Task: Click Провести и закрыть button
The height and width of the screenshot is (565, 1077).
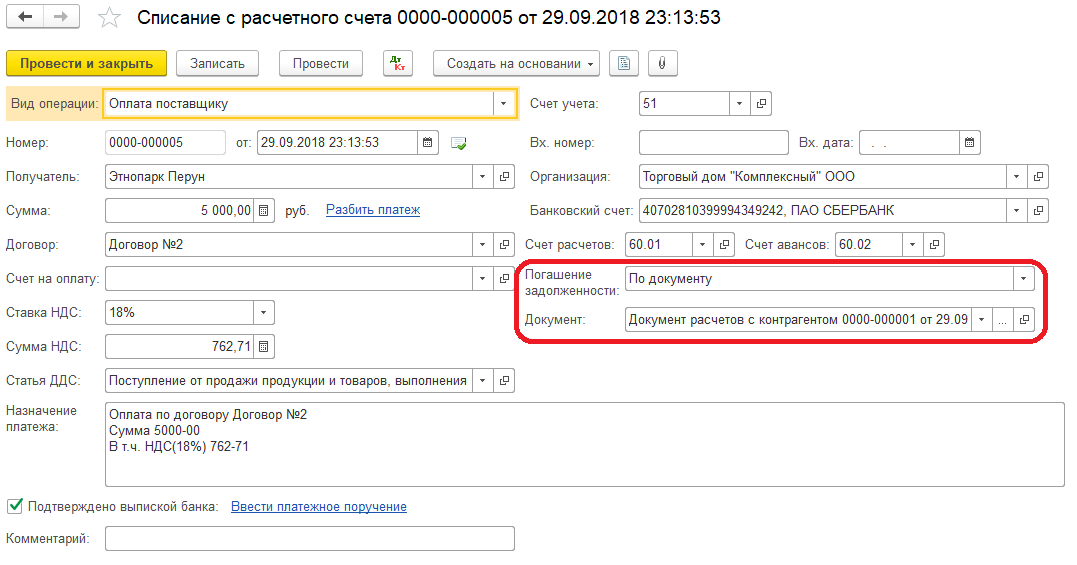Action: pyautogui.click(x=87, y=63)
